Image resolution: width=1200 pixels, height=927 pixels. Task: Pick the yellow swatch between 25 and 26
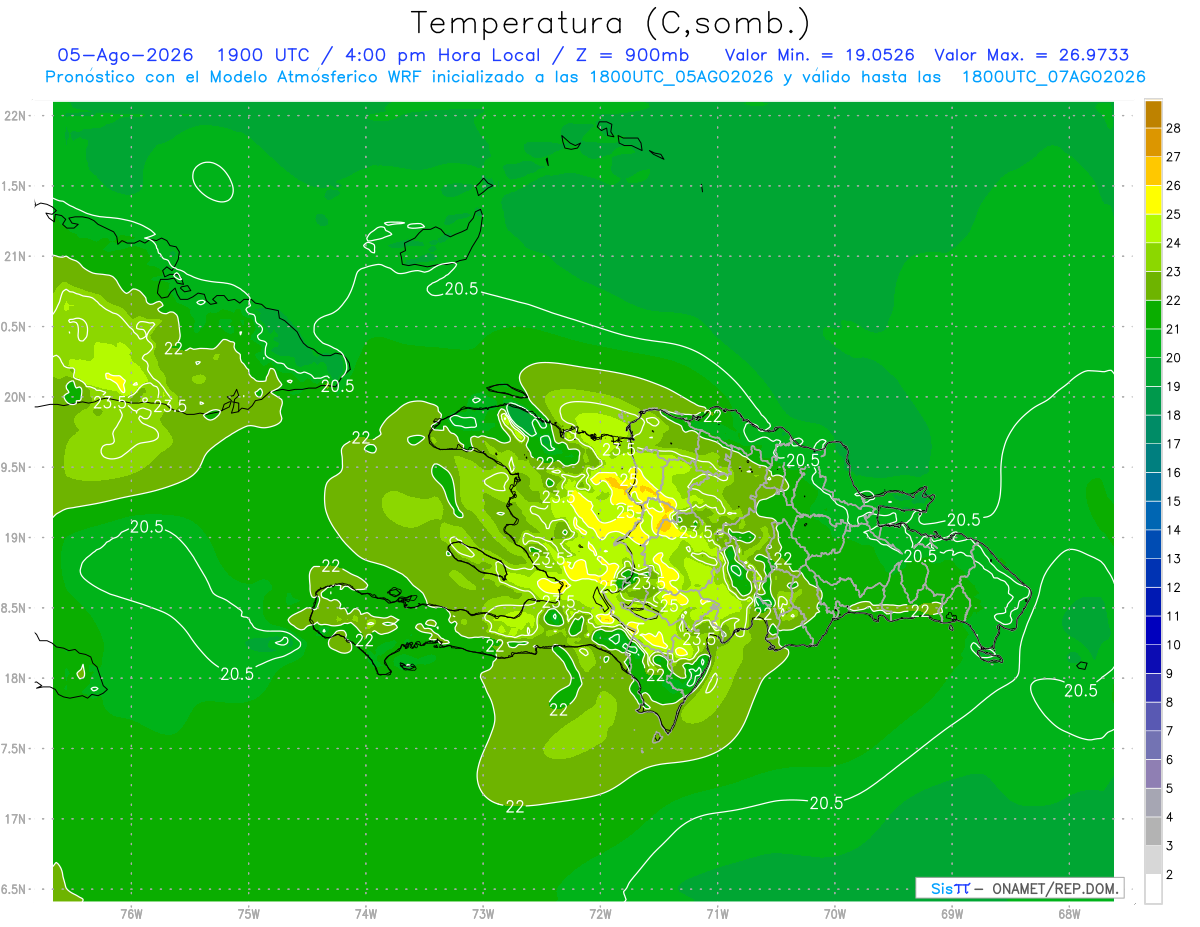pos(1153,200)
